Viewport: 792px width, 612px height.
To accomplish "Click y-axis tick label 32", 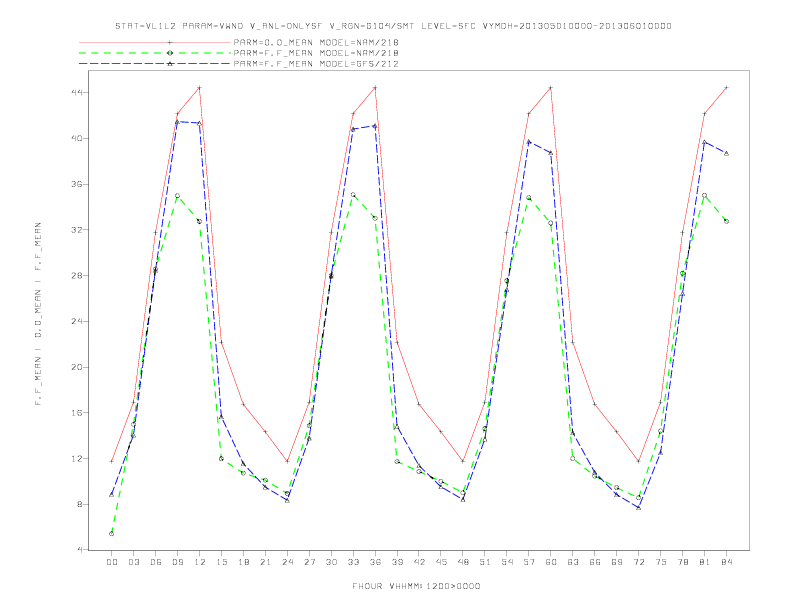I will tap(78, 230).
